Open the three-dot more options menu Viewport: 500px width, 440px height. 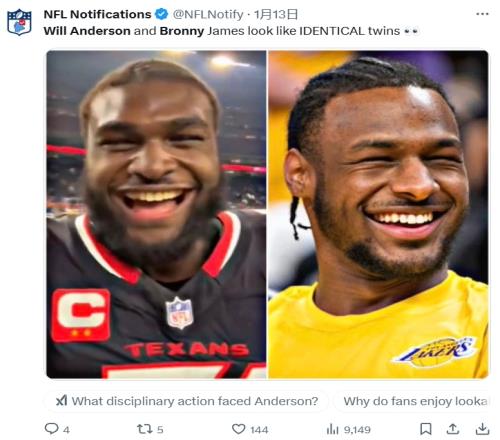pyautogui.click(x=482, y=14)
